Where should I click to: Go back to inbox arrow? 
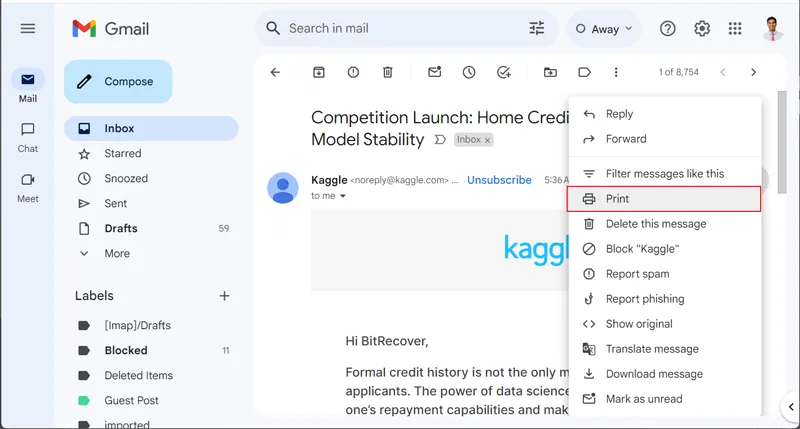(276, 72)
